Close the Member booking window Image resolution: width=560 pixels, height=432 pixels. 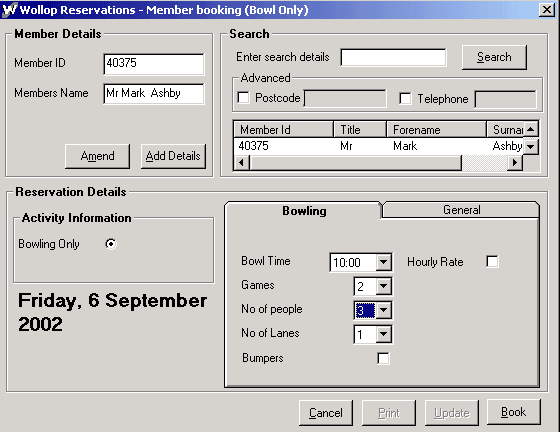point(547,10)
